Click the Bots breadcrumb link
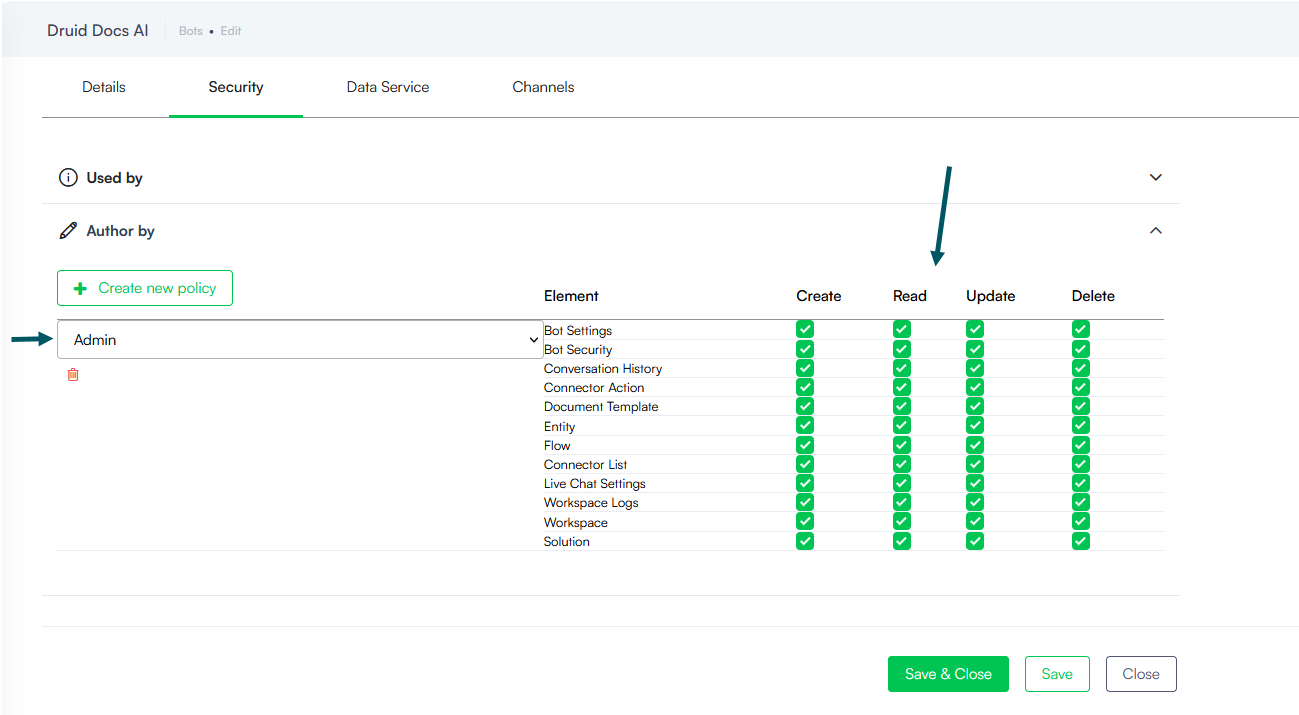1299x715 pixels. coord(191,31)
